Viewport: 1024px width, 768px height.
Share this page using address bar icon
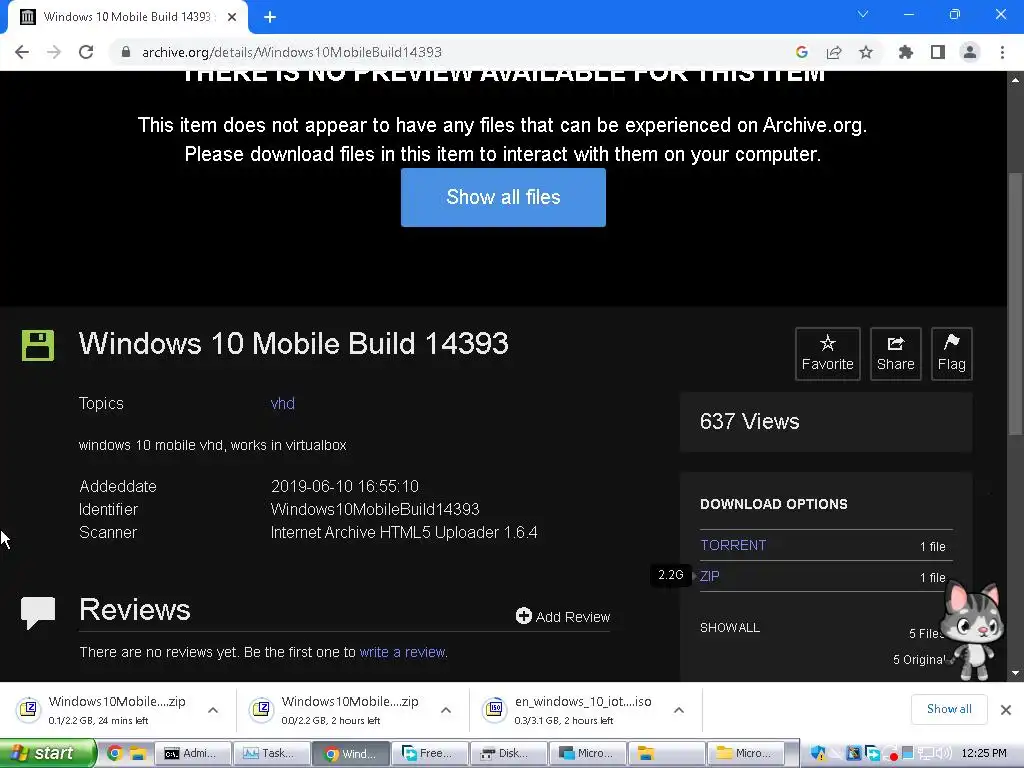[834, 52]
